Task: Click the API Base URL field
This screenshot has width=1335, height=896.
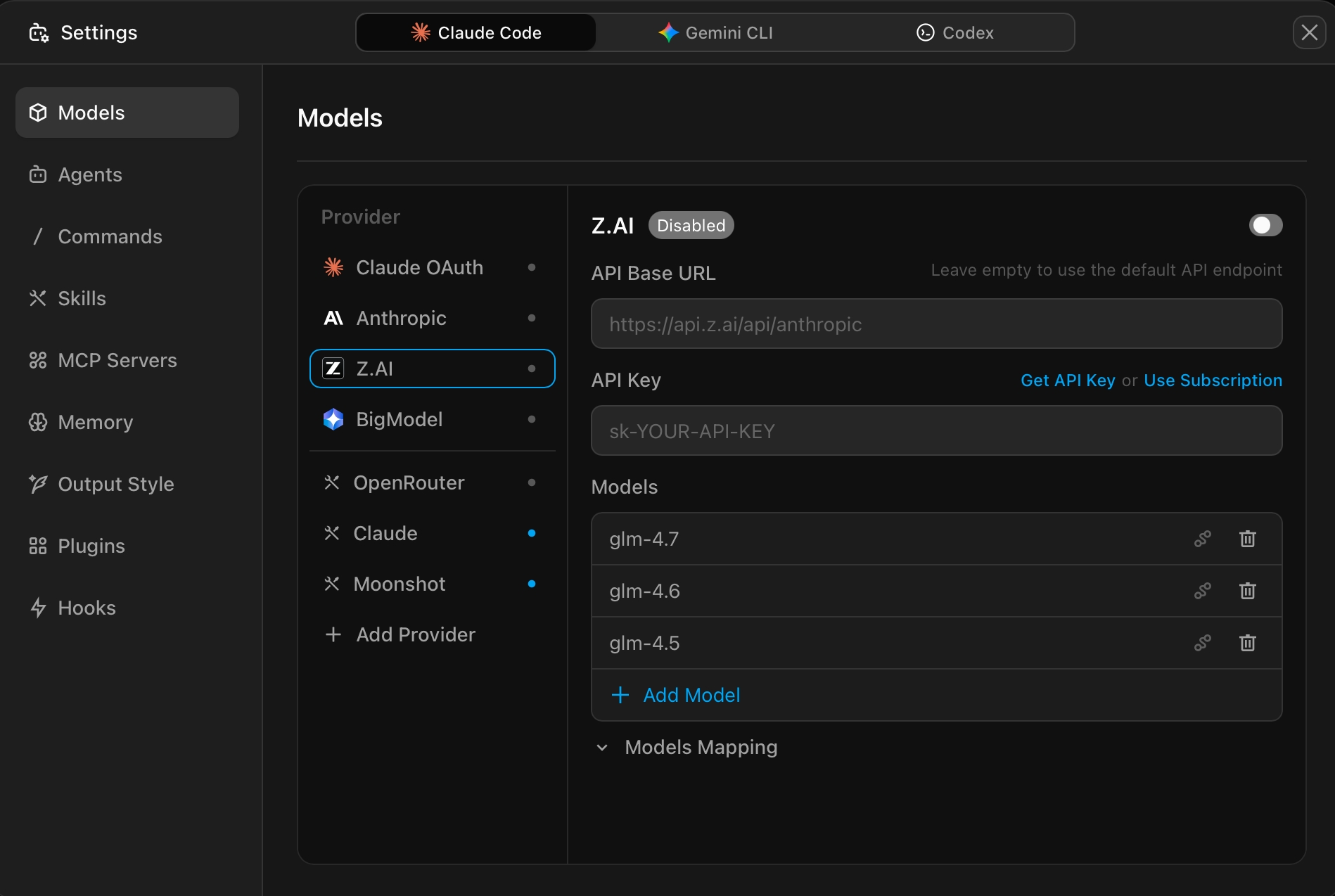Action: [x=936, y=324]
